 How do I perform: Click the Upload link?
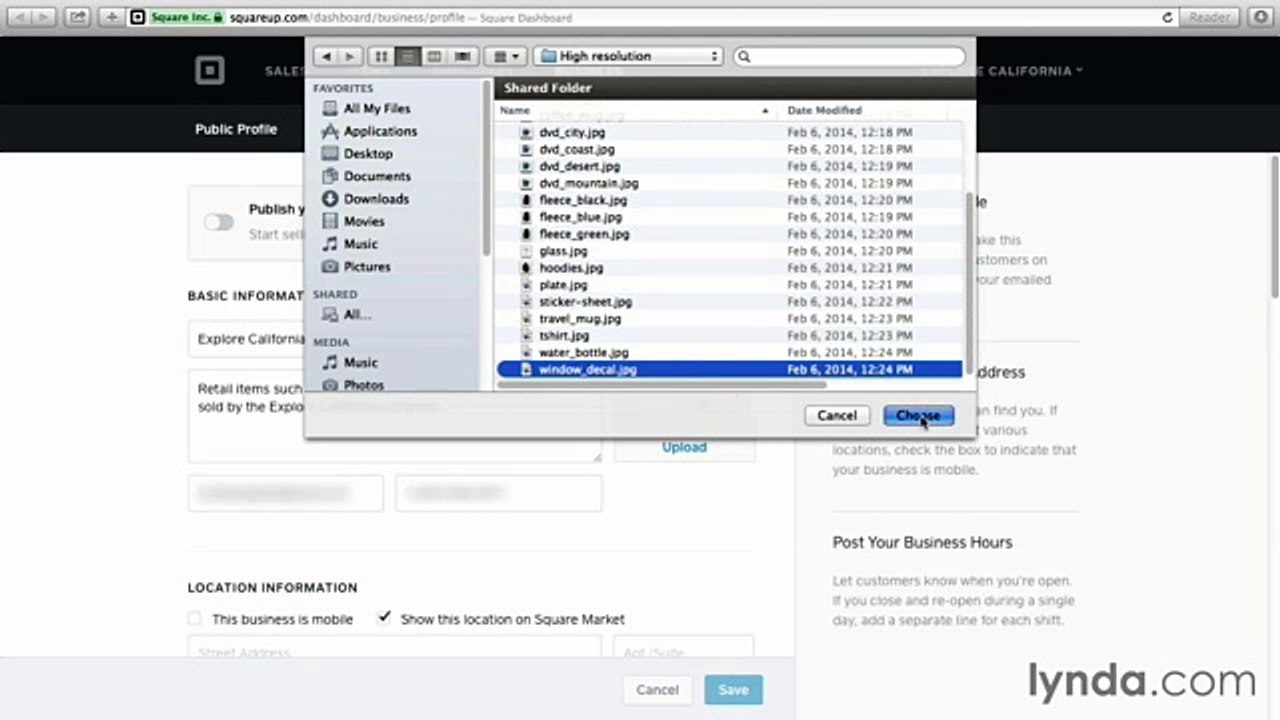tap(684, 447)
